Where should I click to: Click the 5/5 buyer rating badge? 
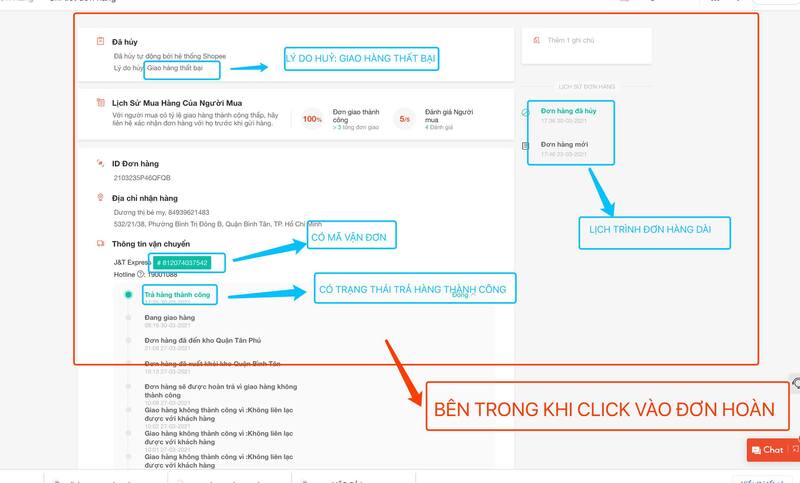(404, 120)
